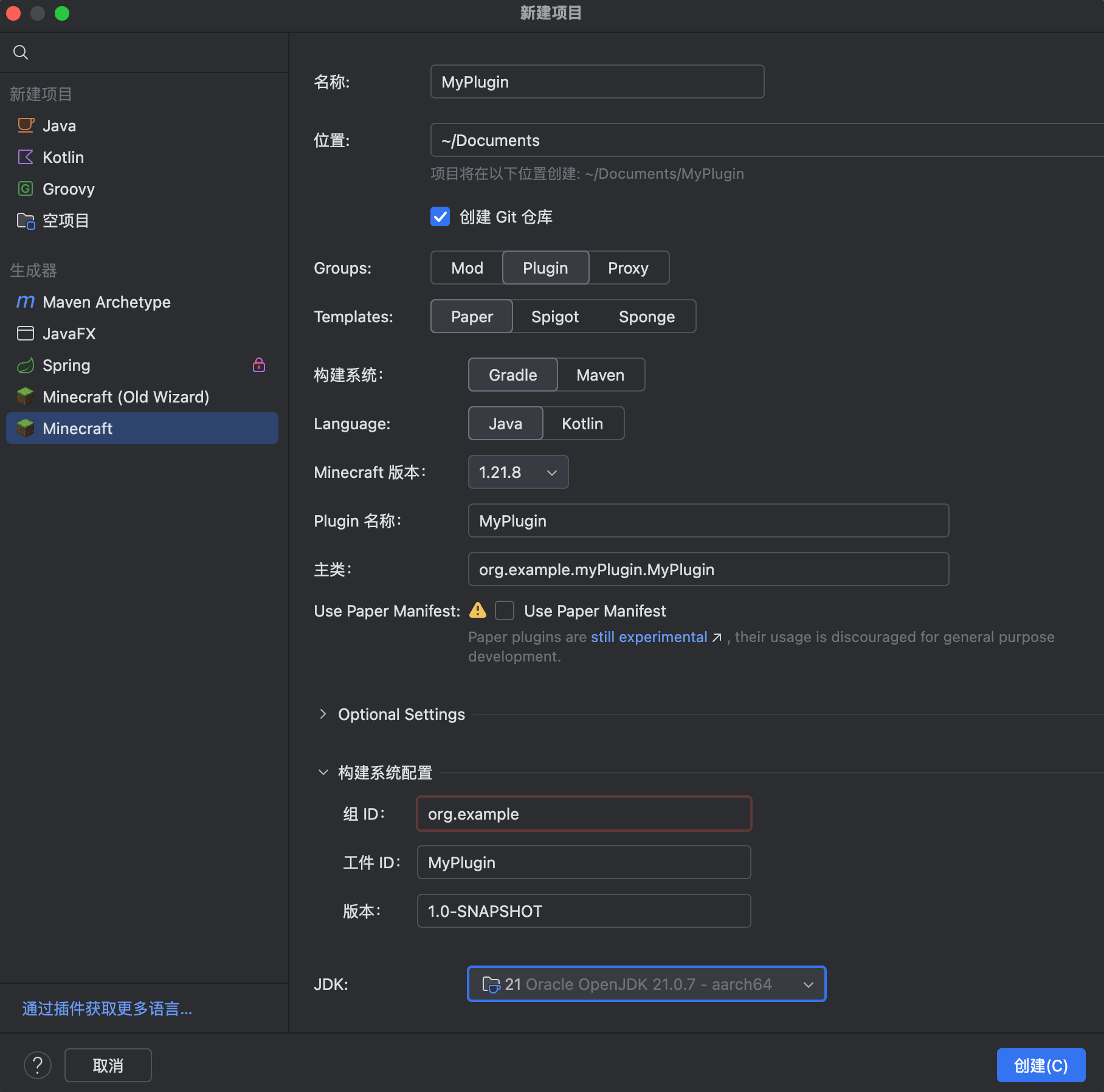Open the Minecraft version dropdown
The height and width of the screenshot is (1092, 1104).
coord(518,472)
